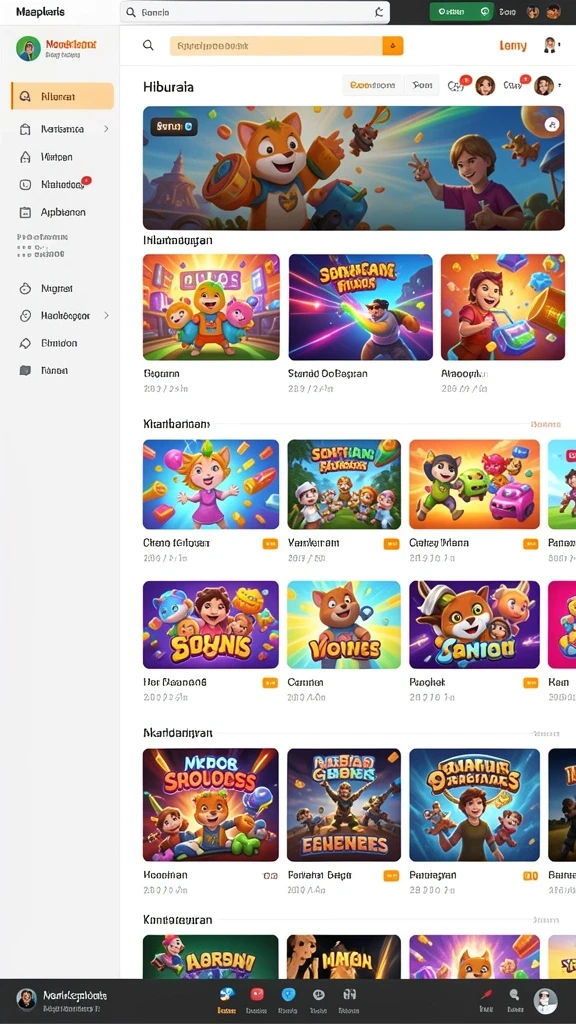The image size is (576, 1024).
Task: Click the orange button at the search bar's end
Action: [x=392, y=46]
